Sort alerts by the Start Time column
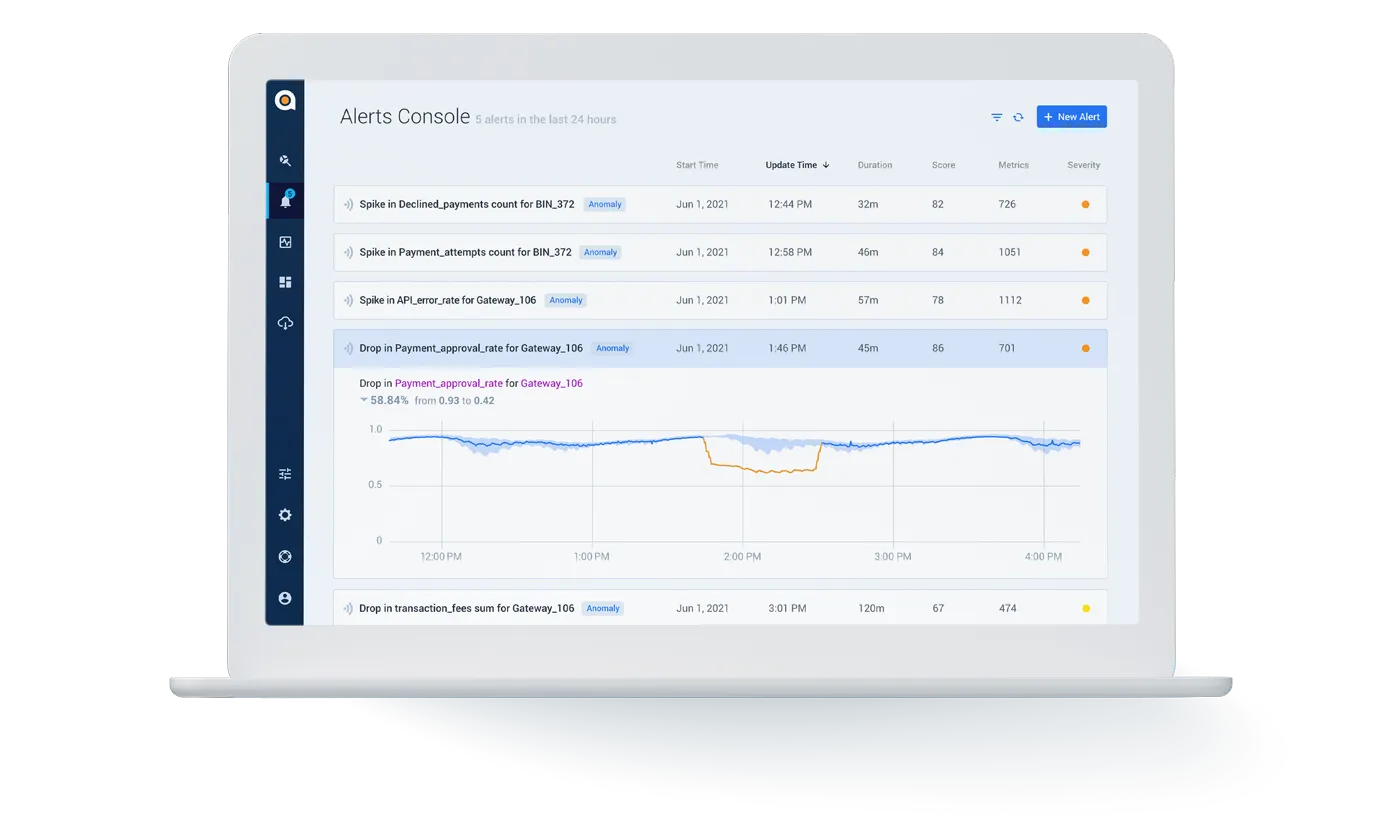The width and height of the screenshot is (1400, 816). coord(697,165)
